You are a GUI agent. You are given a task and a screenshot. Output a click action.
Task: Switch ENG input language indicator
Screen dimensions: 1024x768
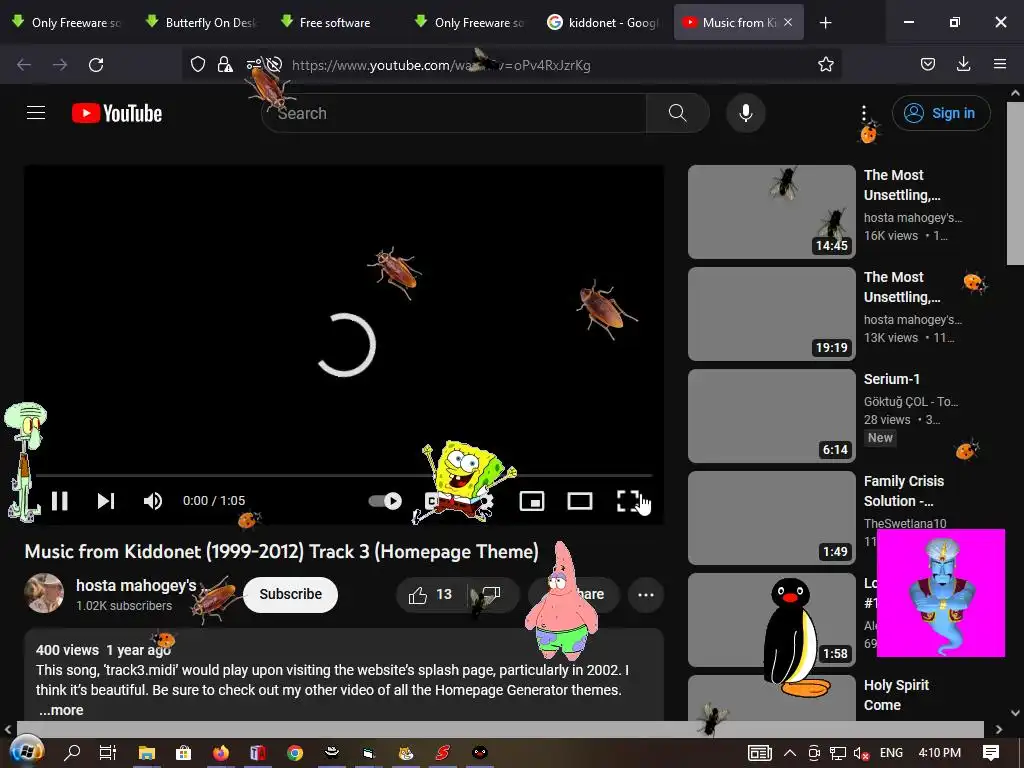[x=891, y=752]
